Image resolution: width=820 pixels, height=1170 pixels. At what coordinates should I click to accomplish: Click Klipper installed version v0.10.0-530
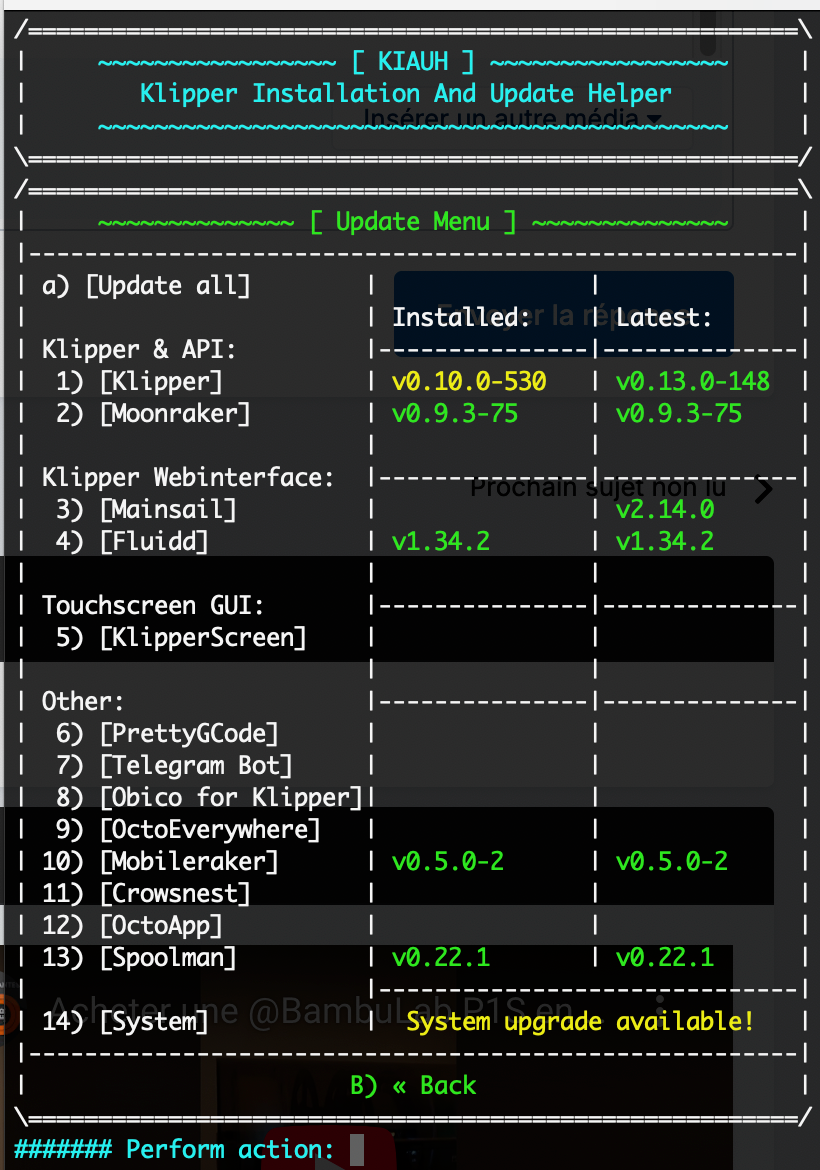469,381
